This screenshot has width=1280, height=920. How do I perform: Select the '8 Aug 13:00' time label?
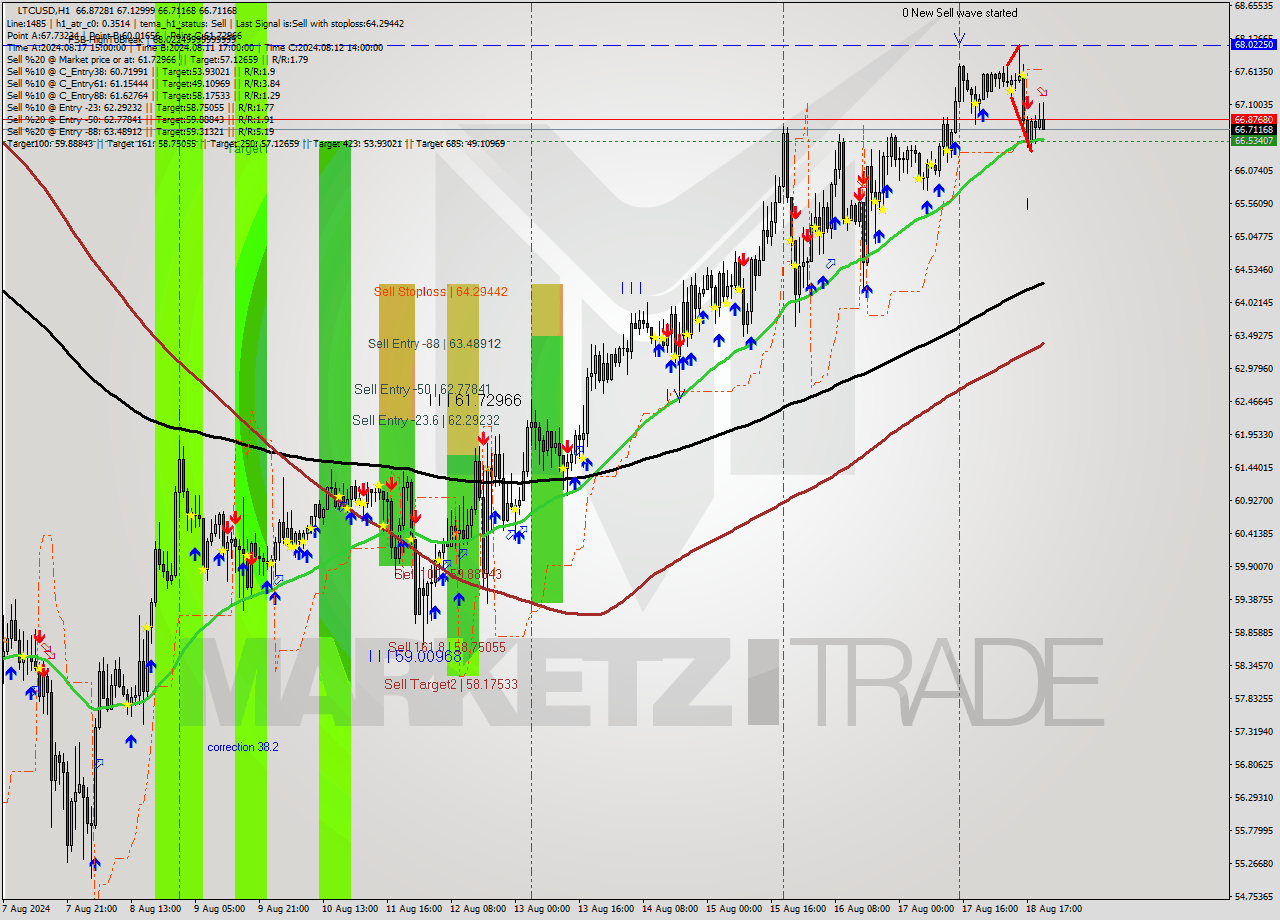(x=155, y=909)
